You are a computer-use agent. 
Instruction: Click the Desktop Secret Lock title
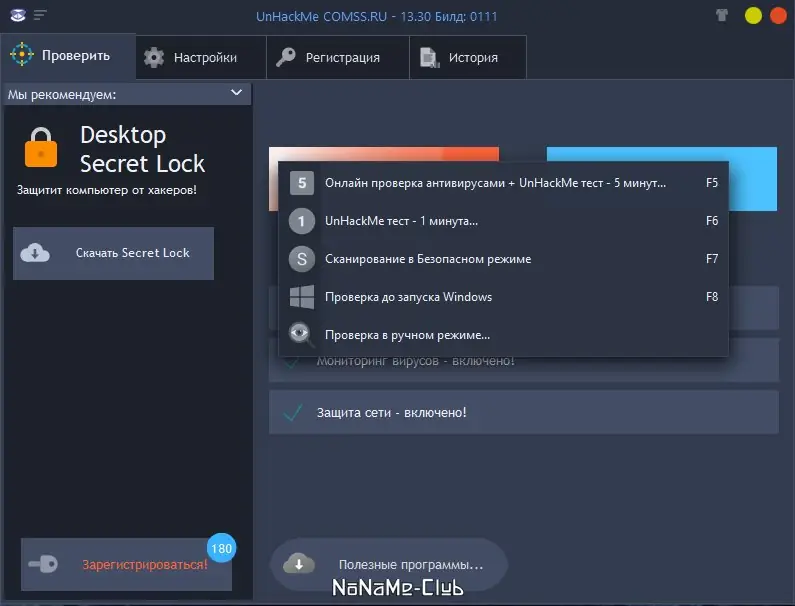(x=142, y=149)
